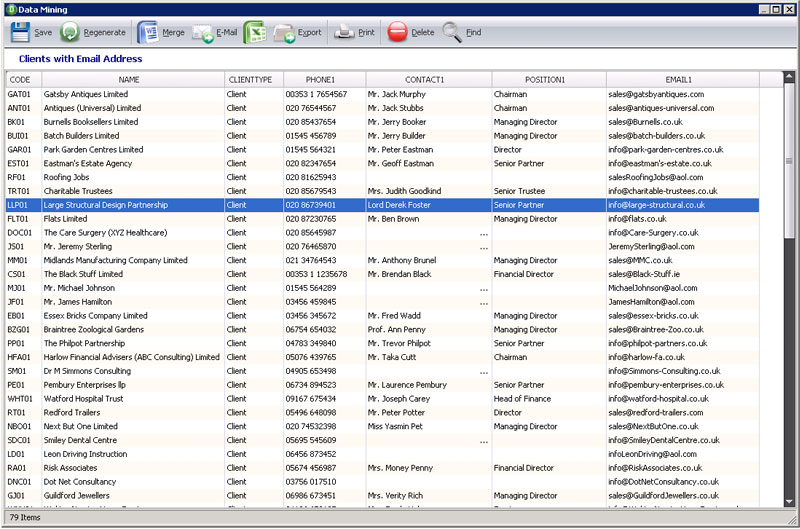Screen dimensions: 800x529
Task: Click contact Miss Yasmin Pet
Action: (395, 426)
